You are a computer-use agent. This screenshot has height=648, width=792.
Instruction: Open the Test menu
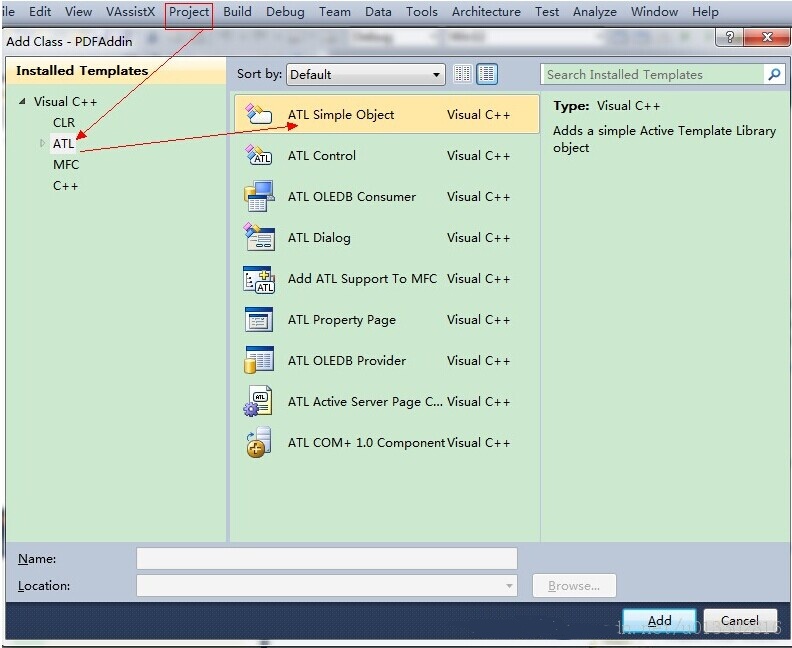547,12
